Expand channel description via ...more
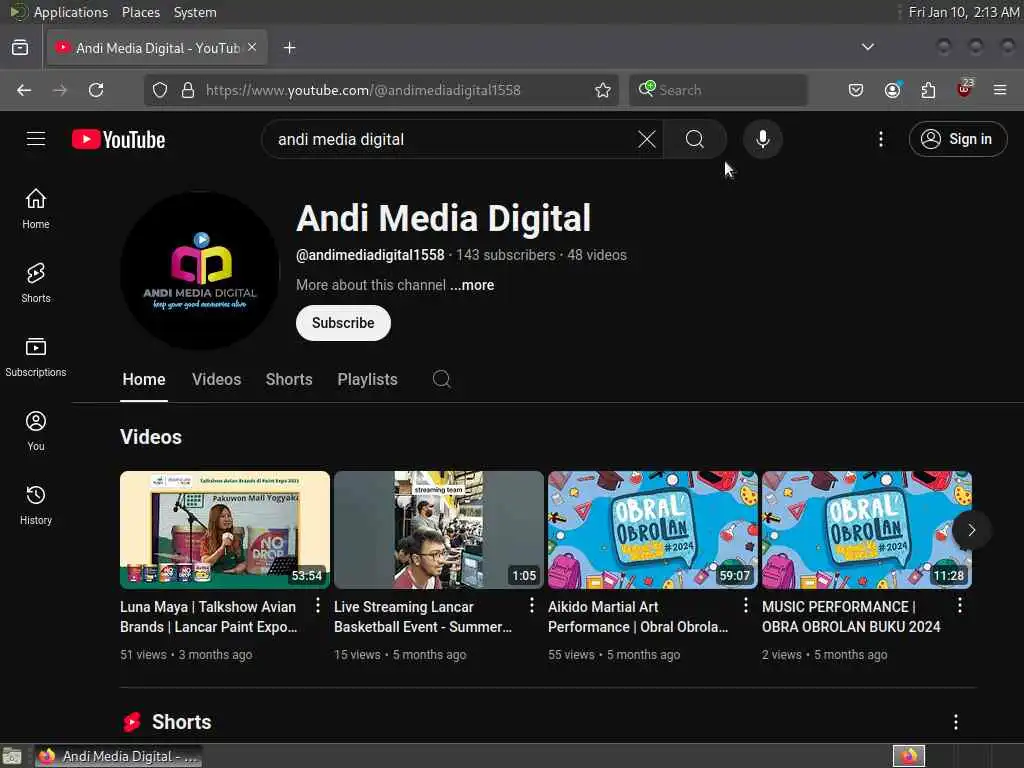This screenshot has width=1024, height=768. (x=472, y=285)
